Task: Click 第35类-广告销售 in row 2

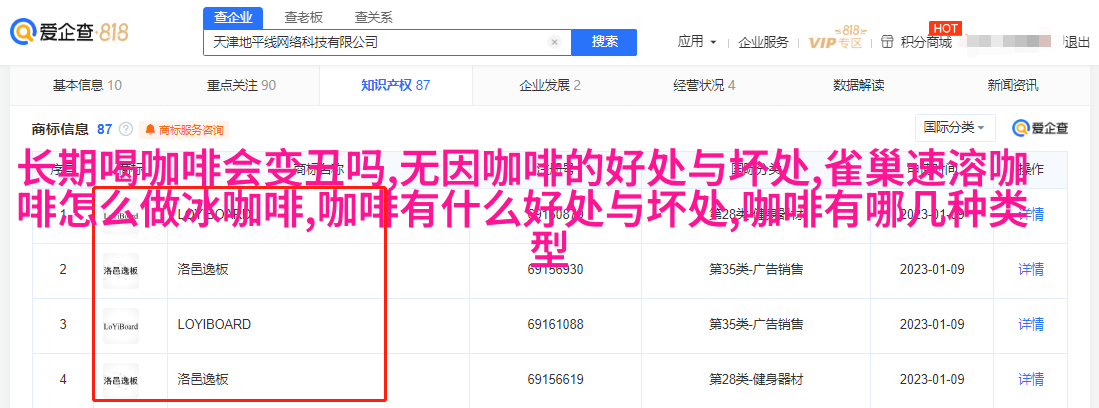Action: (x=756, y=270)
